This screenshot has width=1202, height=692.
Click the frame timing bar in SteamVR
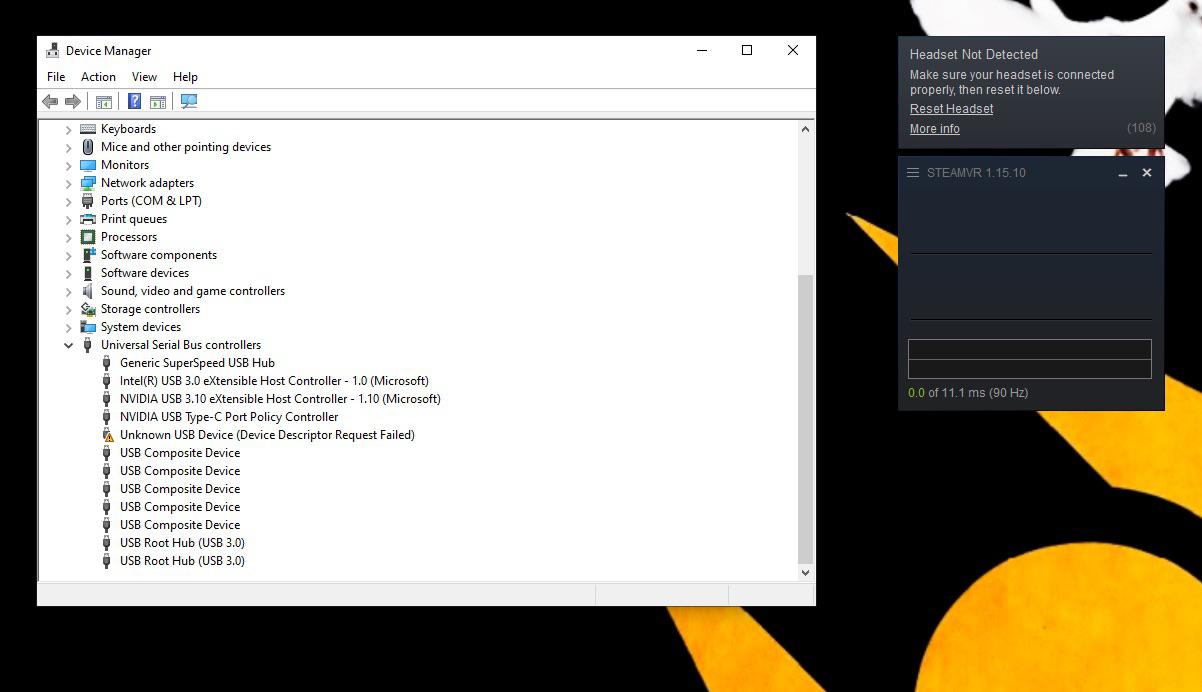pos(1029,358)
